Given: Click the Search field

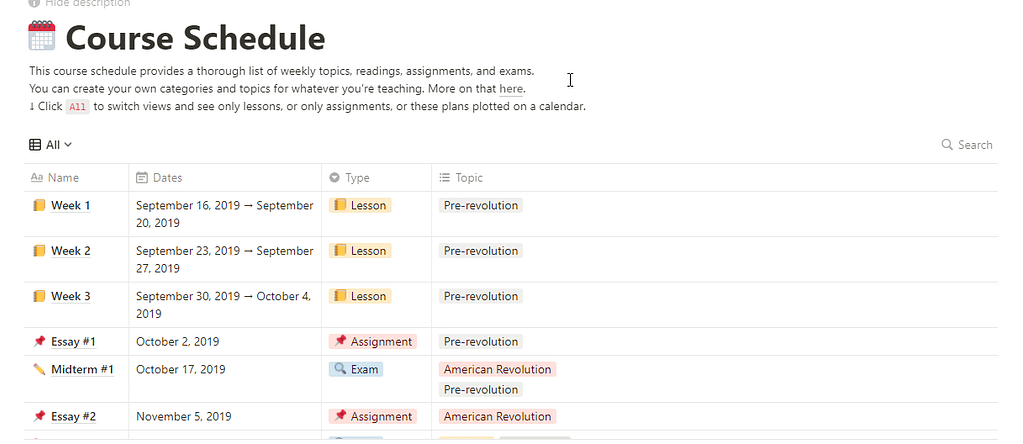Looking at the screenshot, I should [x=967, y=145].
